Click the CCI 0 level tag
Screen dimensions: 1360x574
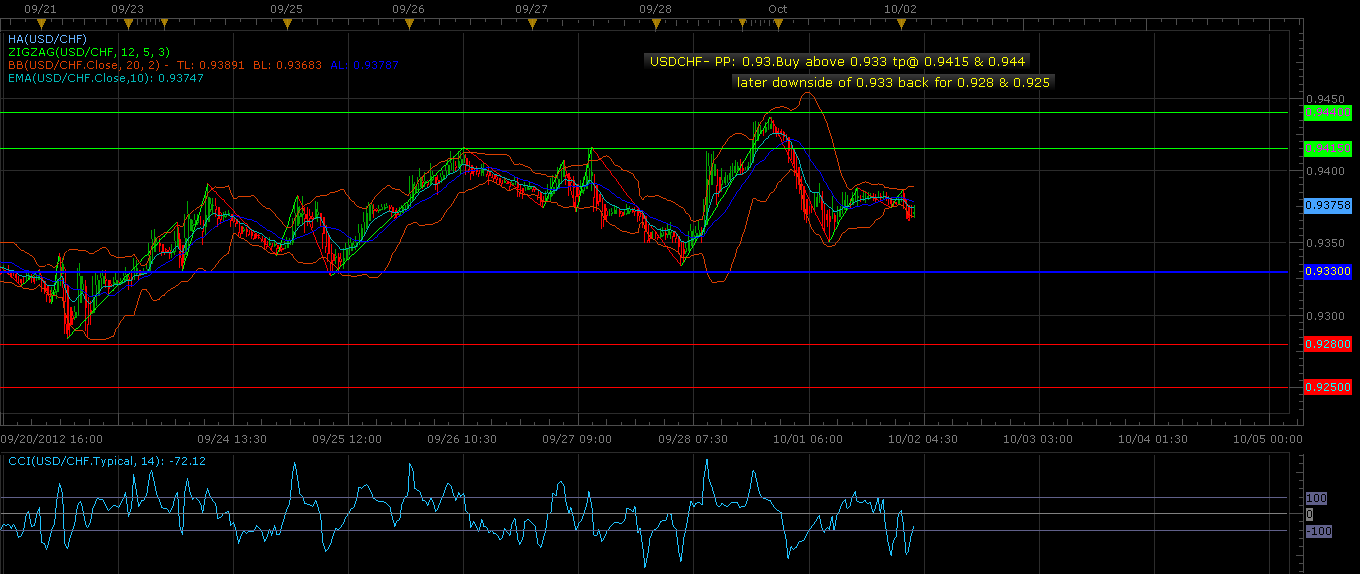click(x=1309, y=514)
